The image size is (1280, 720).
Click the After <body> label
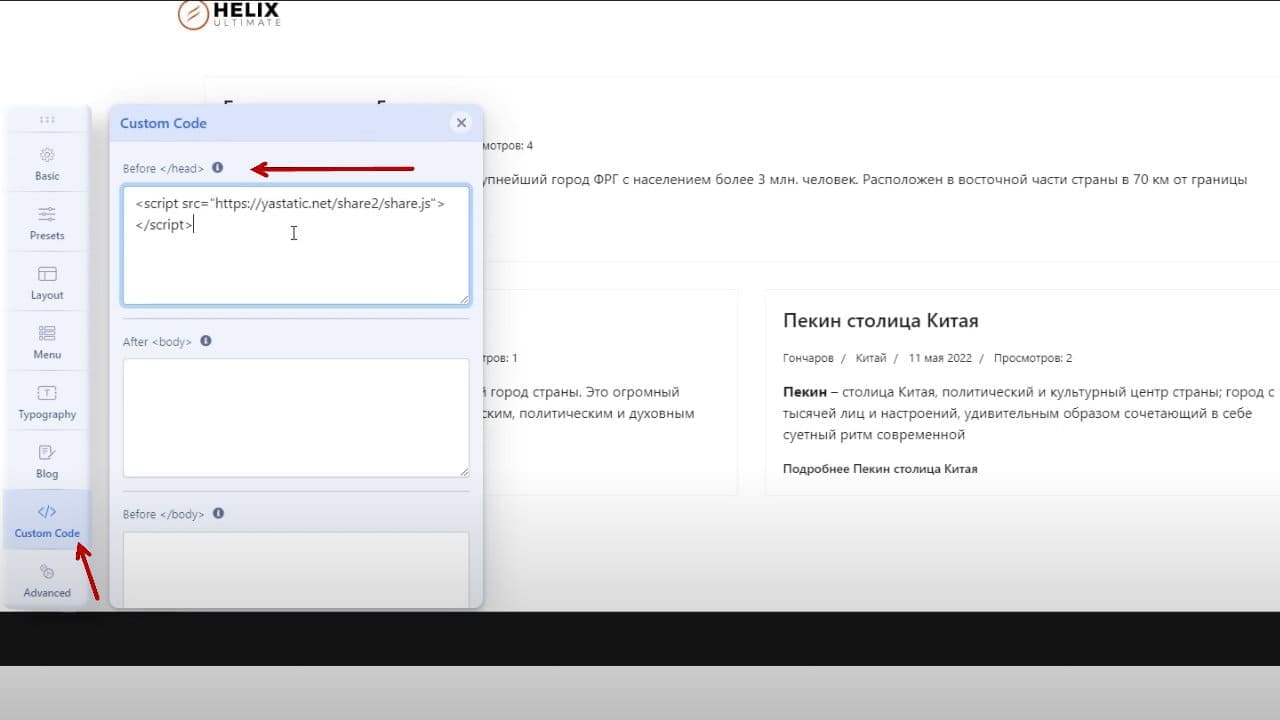pyautogui.click(x=157, y=341)
